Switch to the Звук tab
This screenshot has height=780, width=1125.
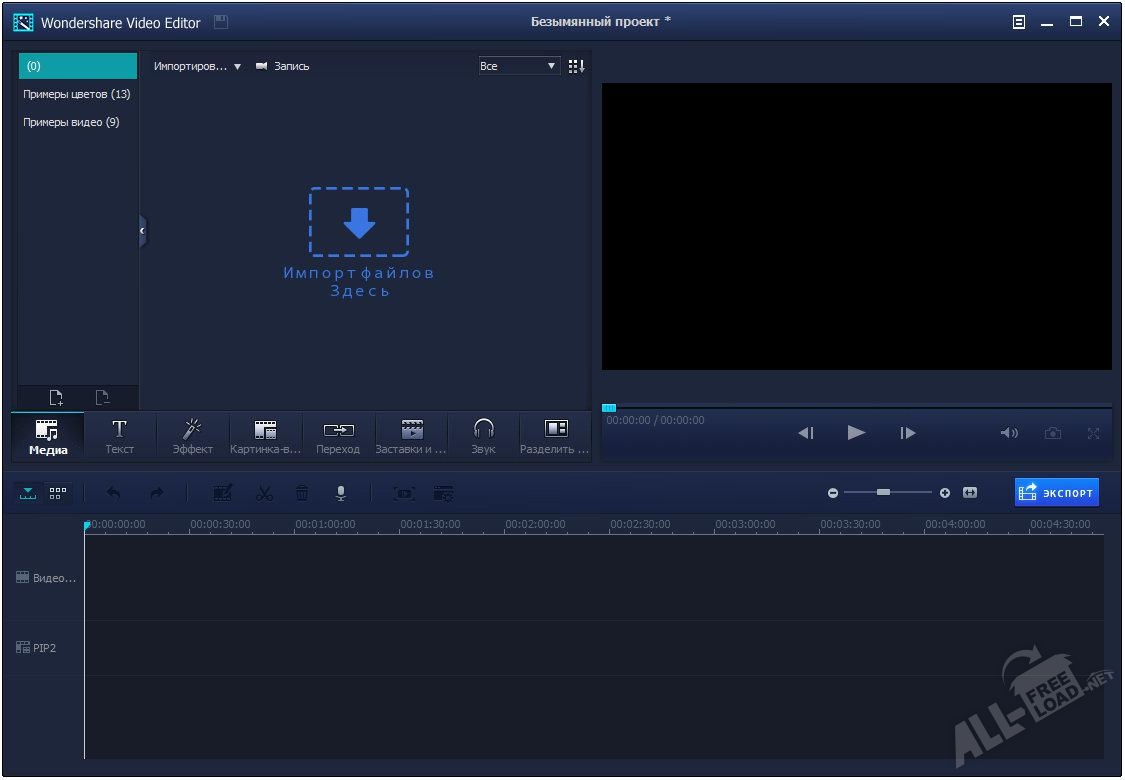pyautogui.click(x=483, y=436)
